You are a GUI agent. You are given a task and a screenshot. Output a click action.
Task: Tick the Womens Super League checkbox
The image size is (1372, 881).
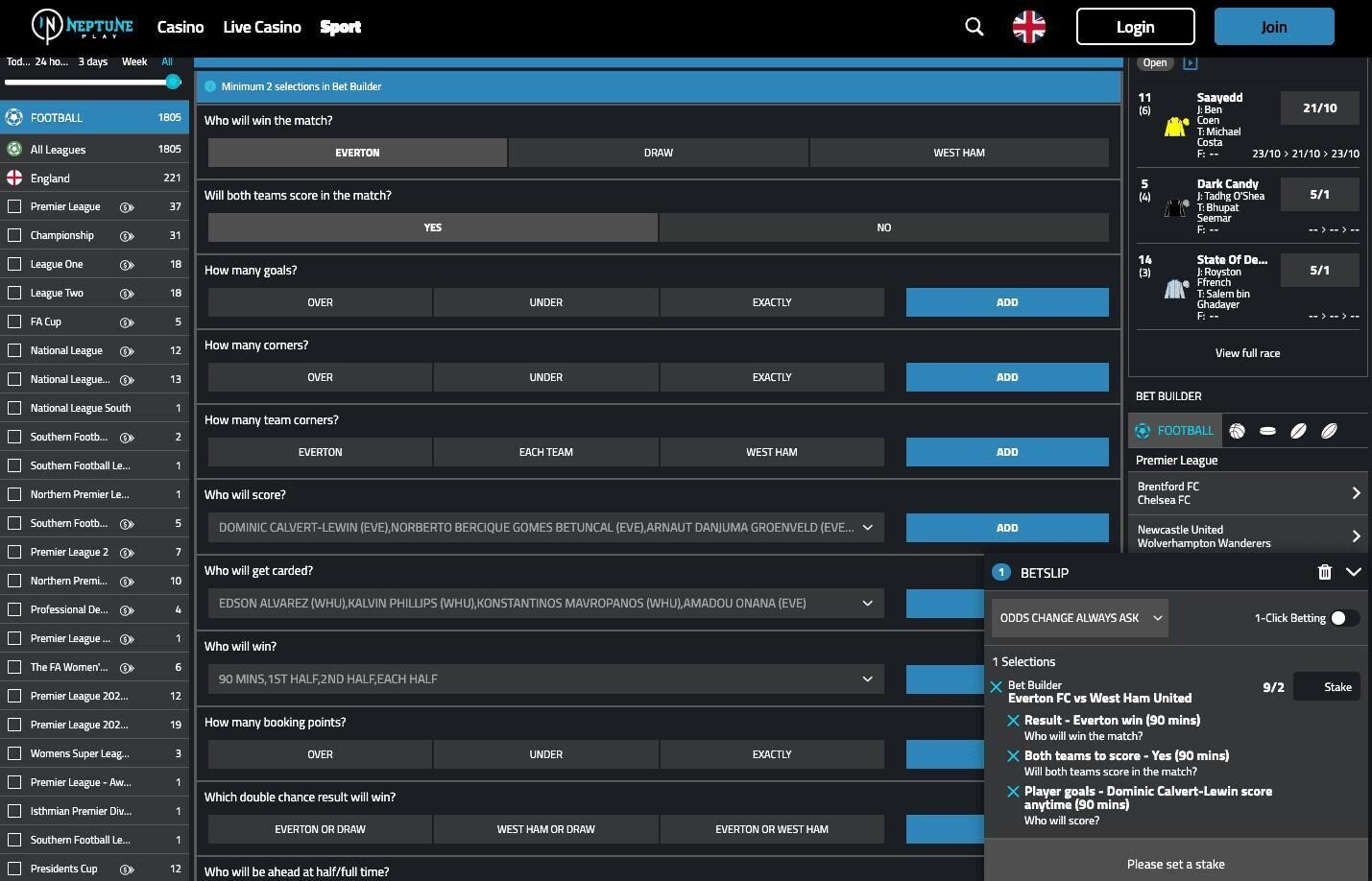pyautogui.click(x=14, y=753)
